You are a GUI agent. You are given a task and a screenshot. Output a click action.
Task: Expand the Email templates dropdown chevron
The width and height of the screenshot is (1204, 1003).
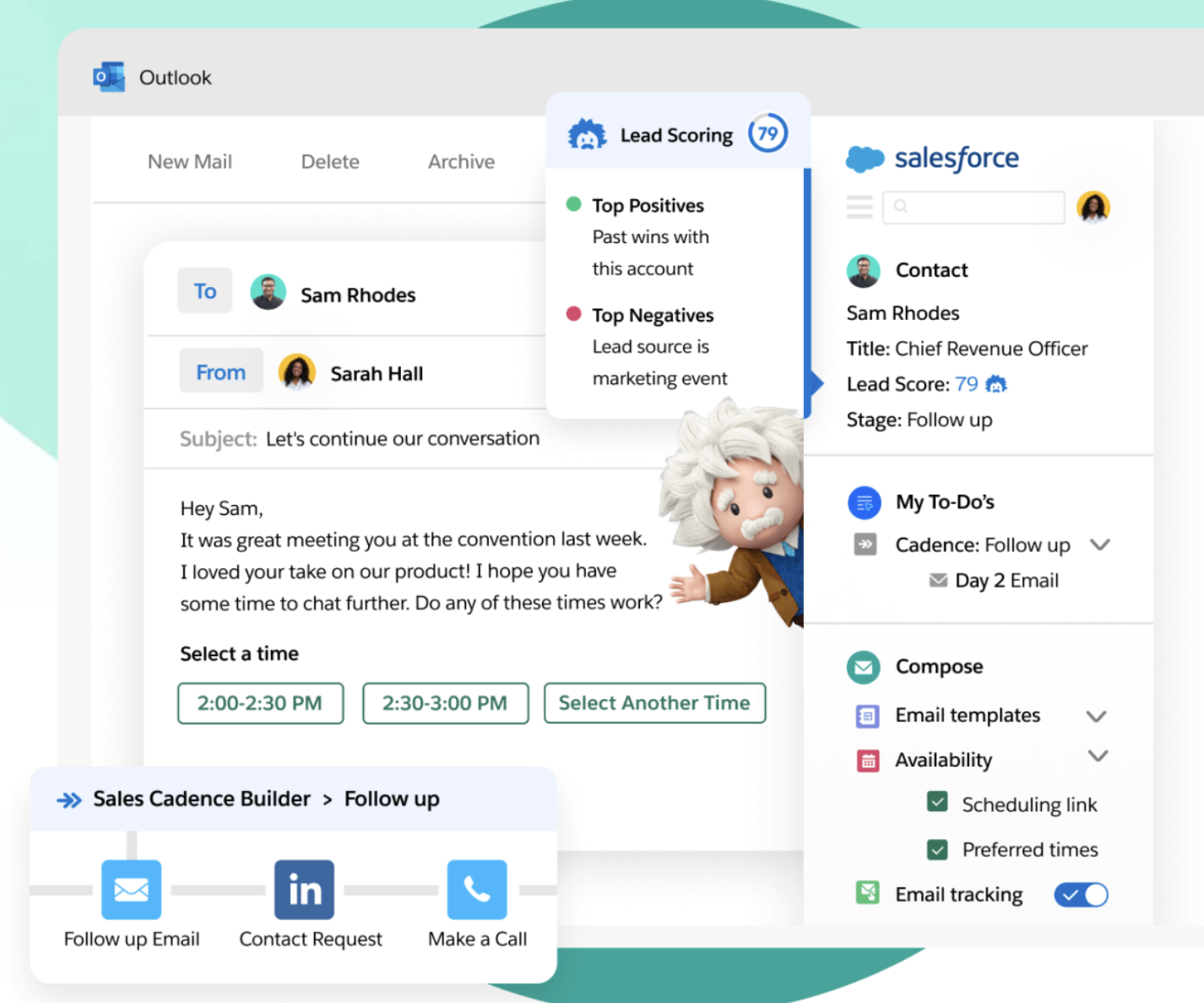coord(1096,717)
